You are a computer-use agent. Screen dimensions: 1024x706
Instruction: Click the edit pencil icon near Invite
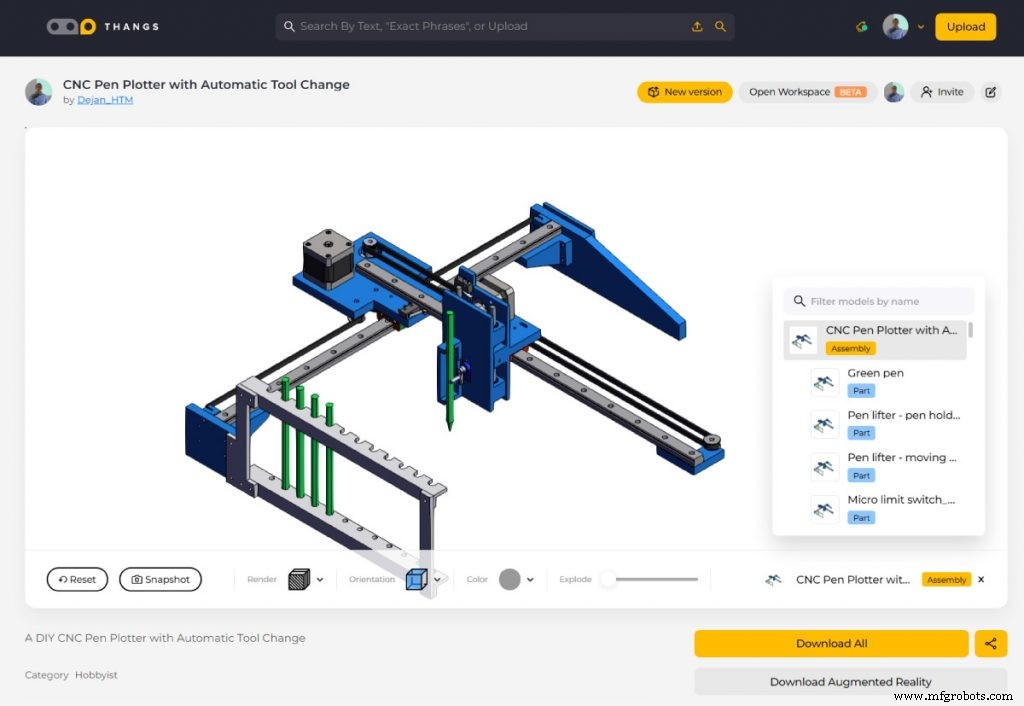coord(990,91)
